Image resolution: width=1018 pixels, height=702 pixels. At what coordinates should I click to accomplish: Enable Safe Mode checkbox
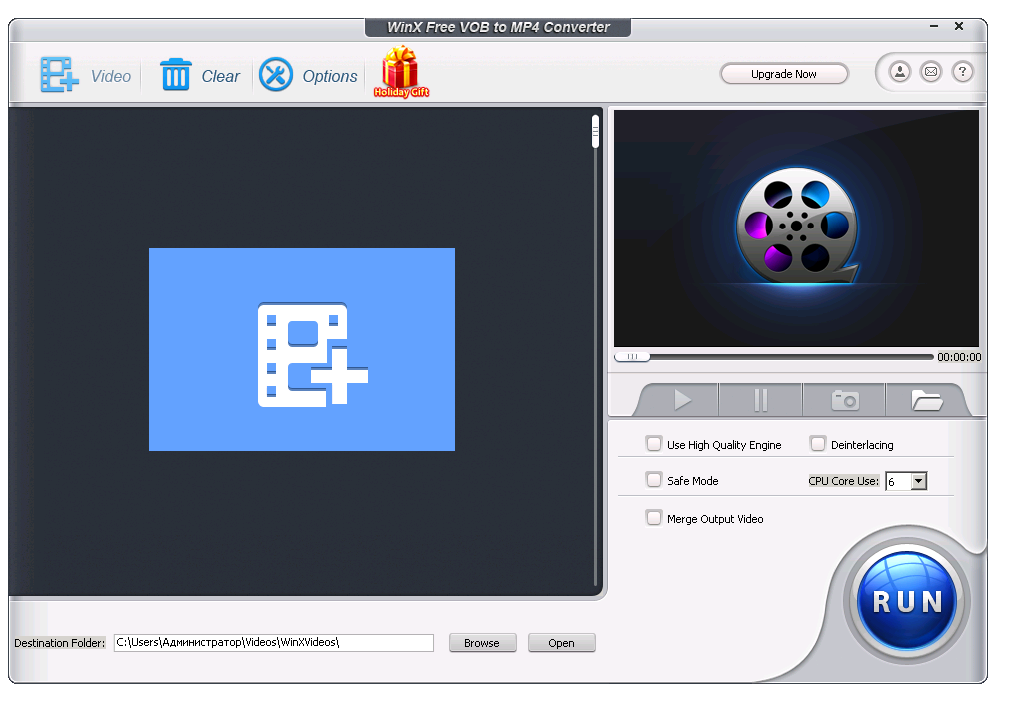[x=654, y=480]
